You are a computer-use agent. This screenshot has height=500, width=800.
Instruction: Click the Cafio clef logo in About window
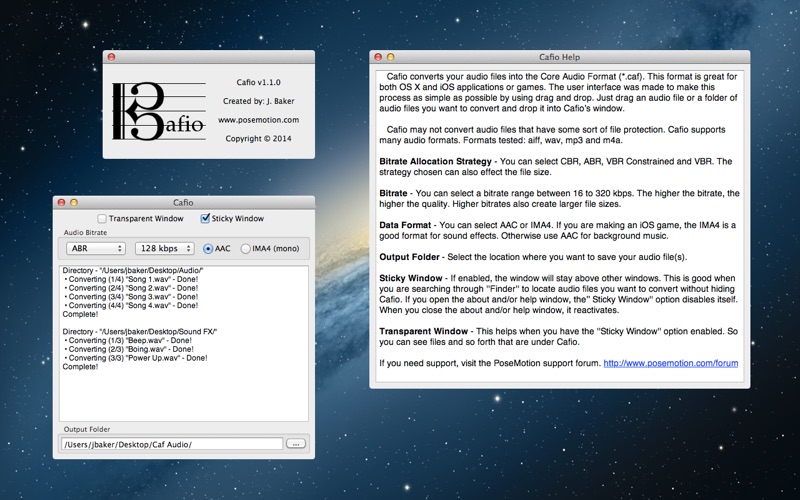coord(159,111)
